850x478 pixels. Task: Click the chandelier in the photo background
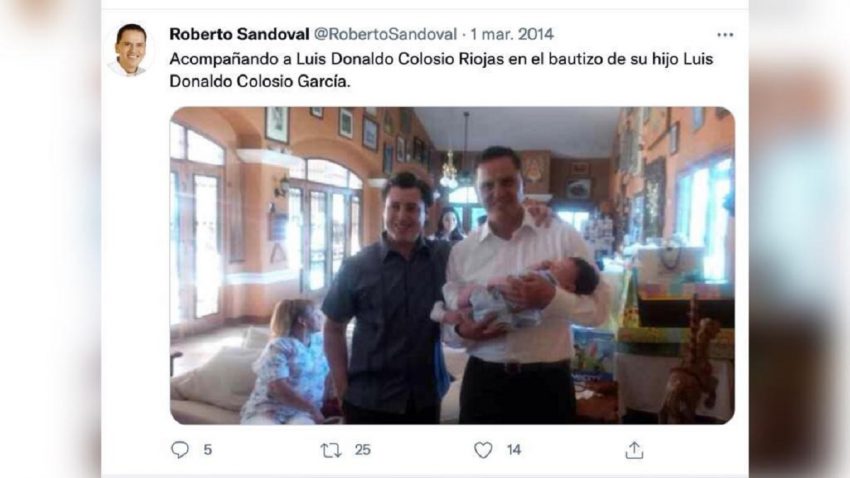pos(449,171)
